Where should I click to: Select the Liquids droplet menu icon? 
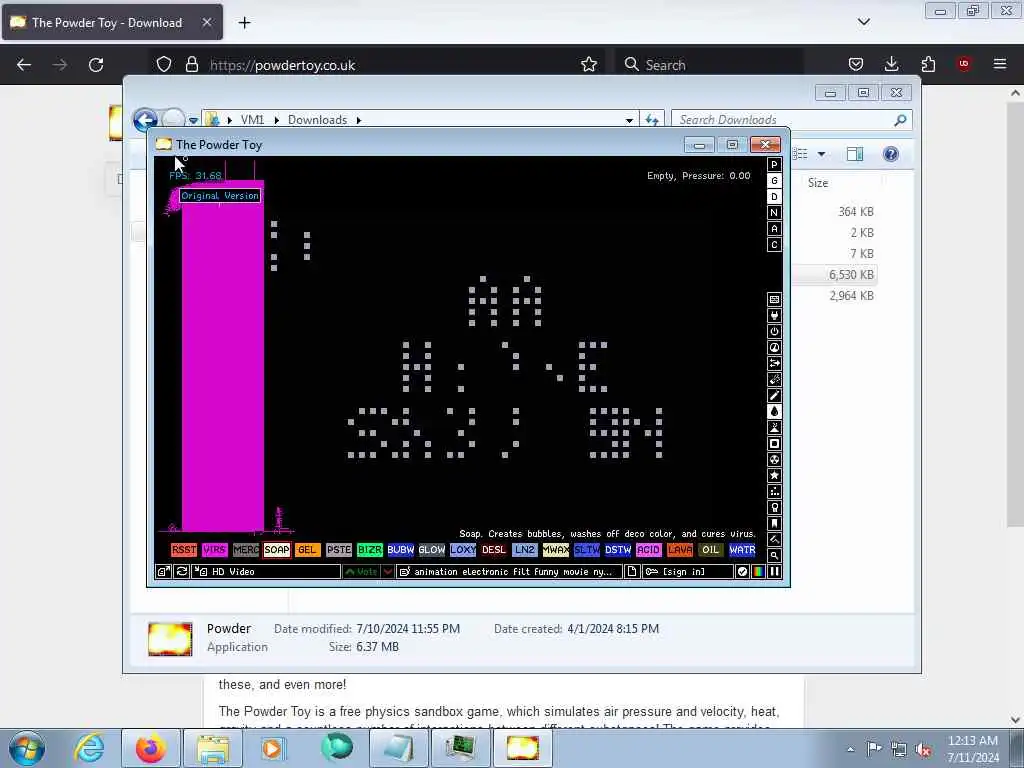click(775, 411)
